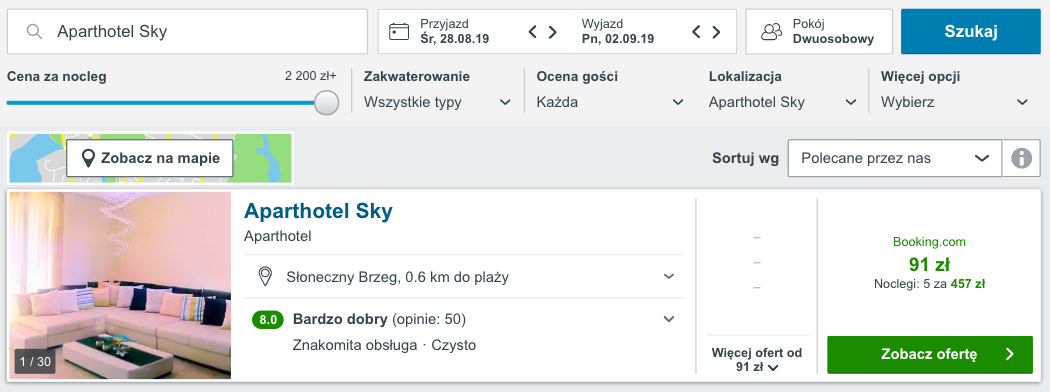Click the Szukaj button
Image resolution: width=1050 pixels, height=392 pixels.
click(x=971, y=31)
